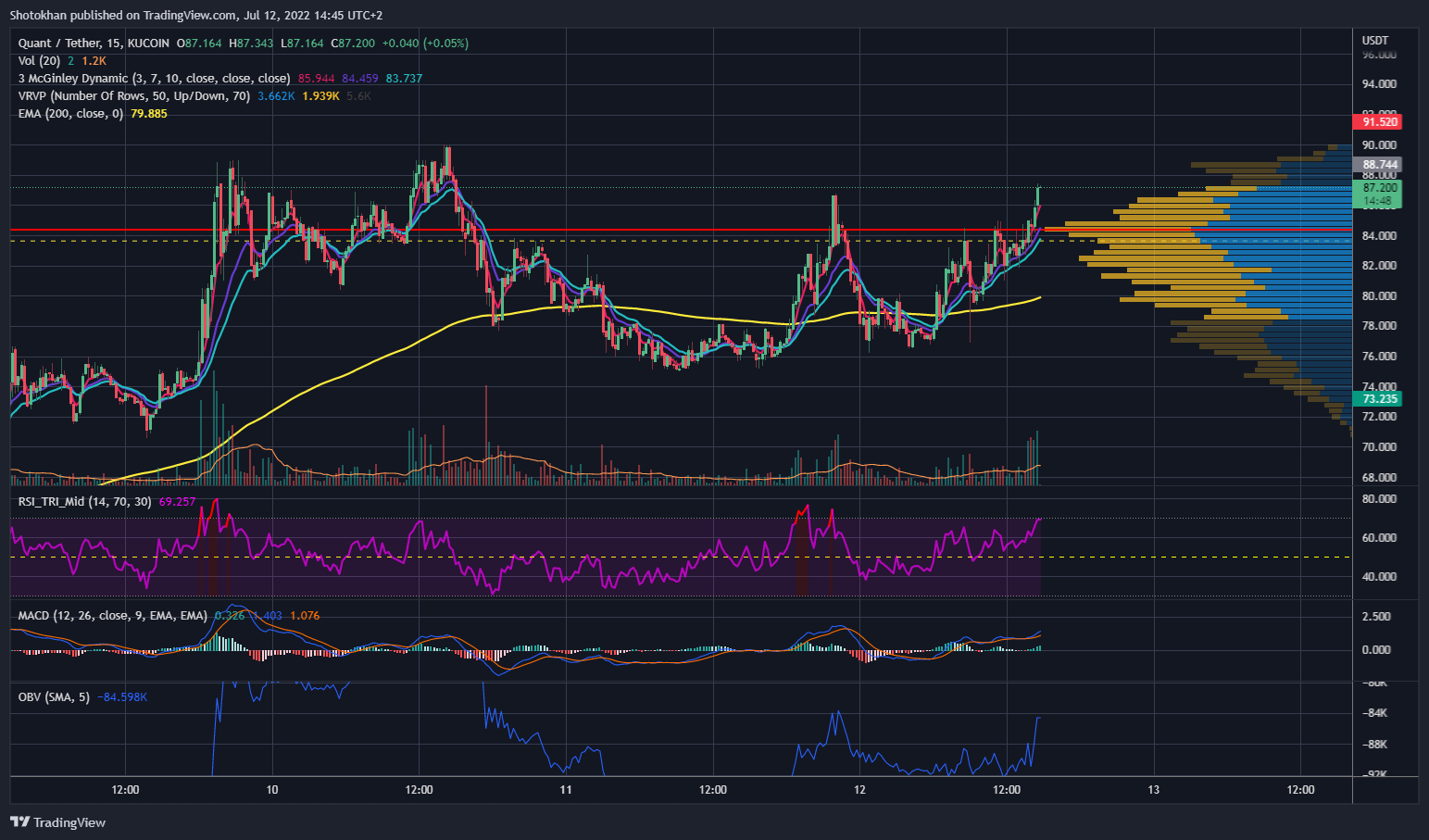This screenshot has height=840, width=1429.
Task: Click the McGinley value 83.737
Action: [404, 79]
